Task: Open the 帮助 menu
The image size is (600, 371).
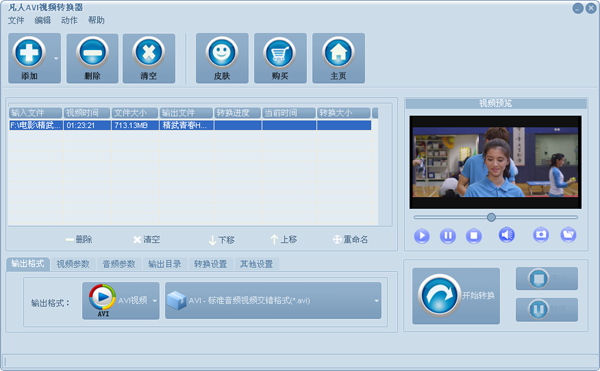Action: (96, 20)
